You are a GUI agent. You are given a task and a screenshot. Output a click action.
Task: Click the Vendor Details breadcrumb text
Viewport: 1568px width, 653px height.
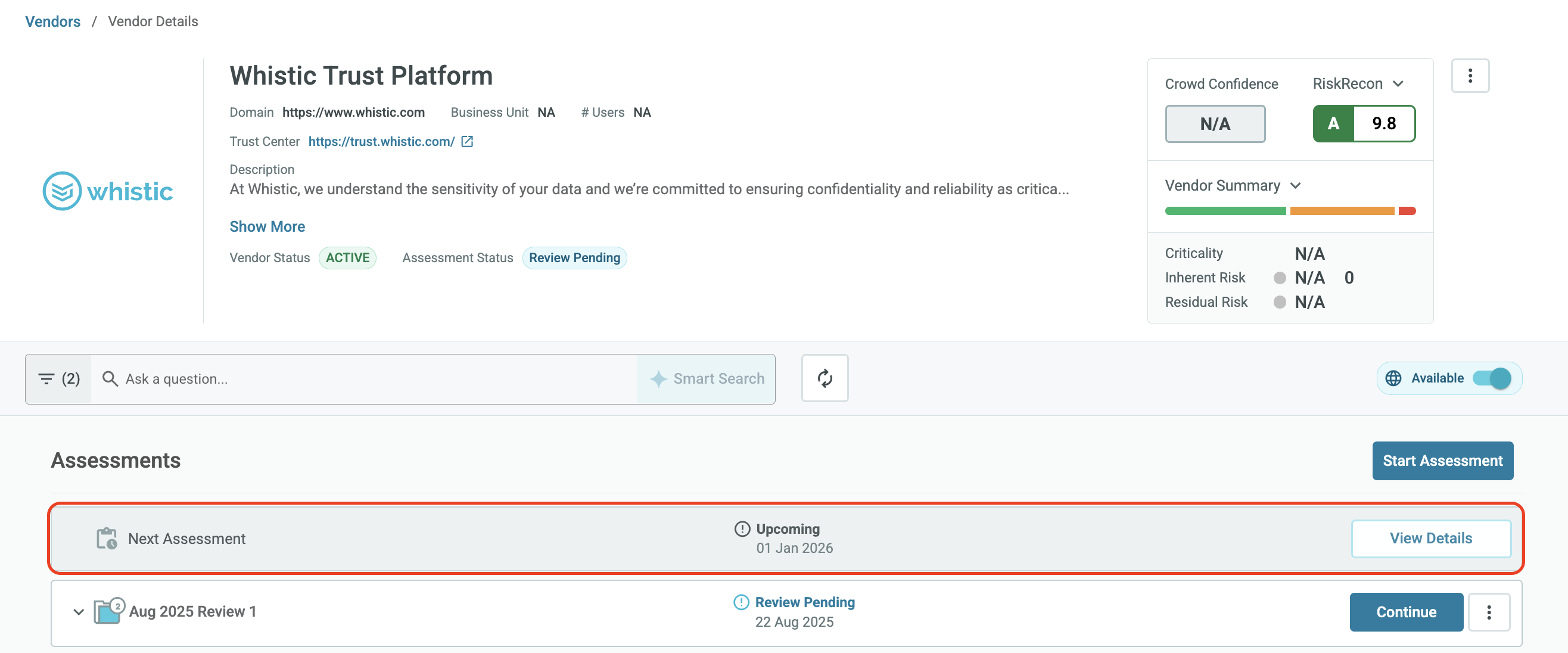point(153,21)
